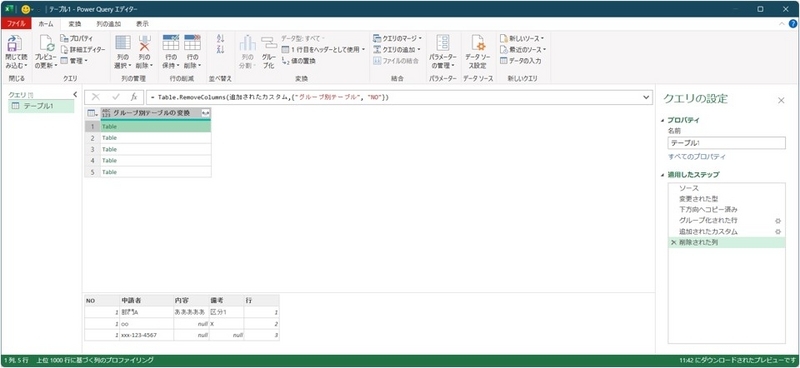The height and width of the screenshot is (368, 800).
Task: Open the クエリの追加 dropdown
Action: coord(397,50)
